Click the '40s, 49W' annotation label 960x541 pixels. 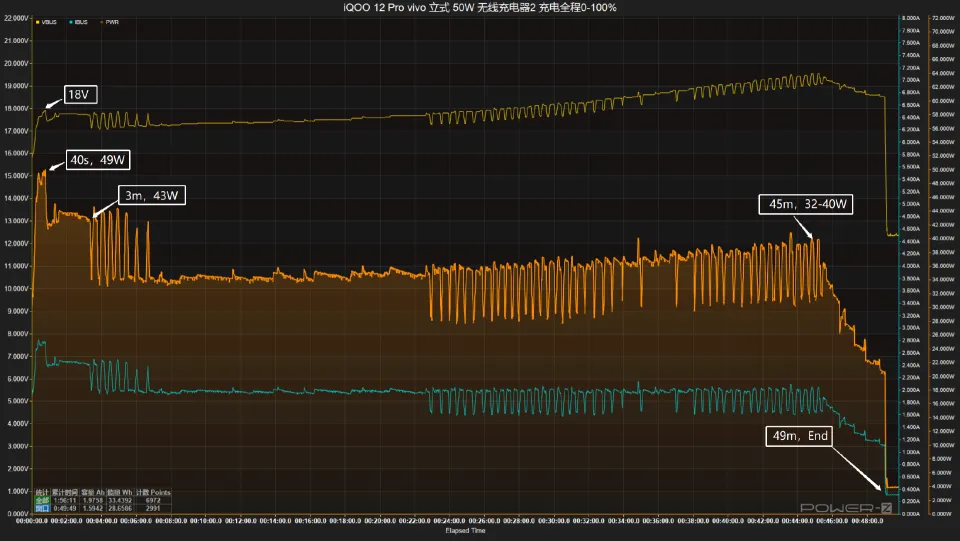(x=98, y=160)
